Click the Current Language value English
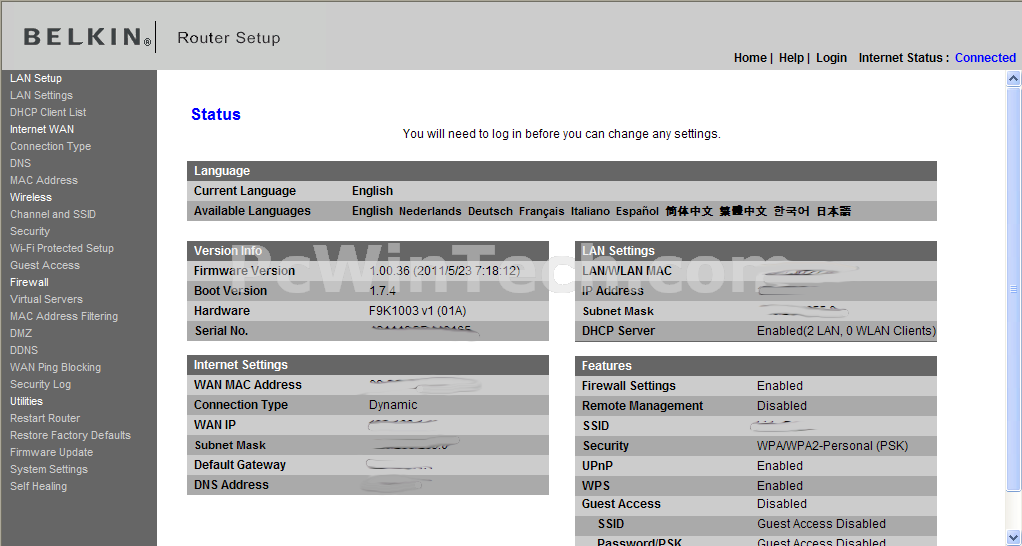The width and height of the screenshot is (1022, 546). pyautogui.click(x=372, y=191)
